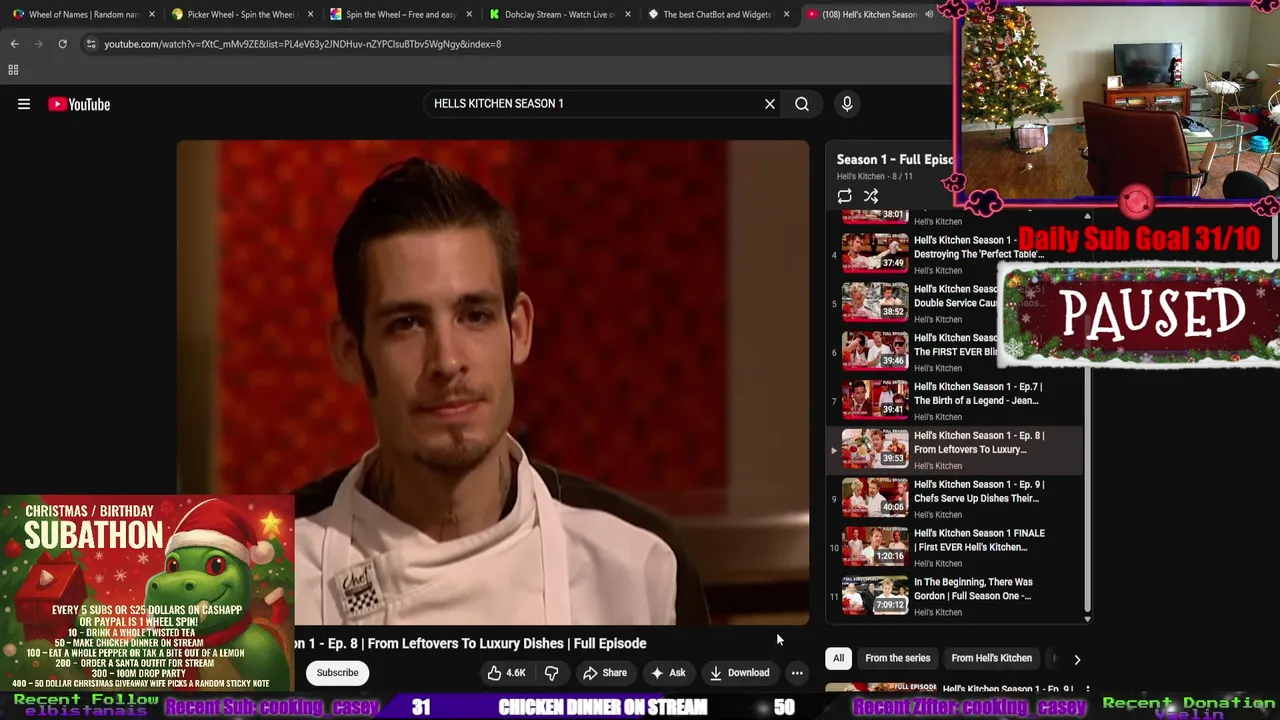Select current Ep. 8 From Leftovers playlist item
Image resolution: width=1280 pixels, height=720 pixels.
[955, 449]
